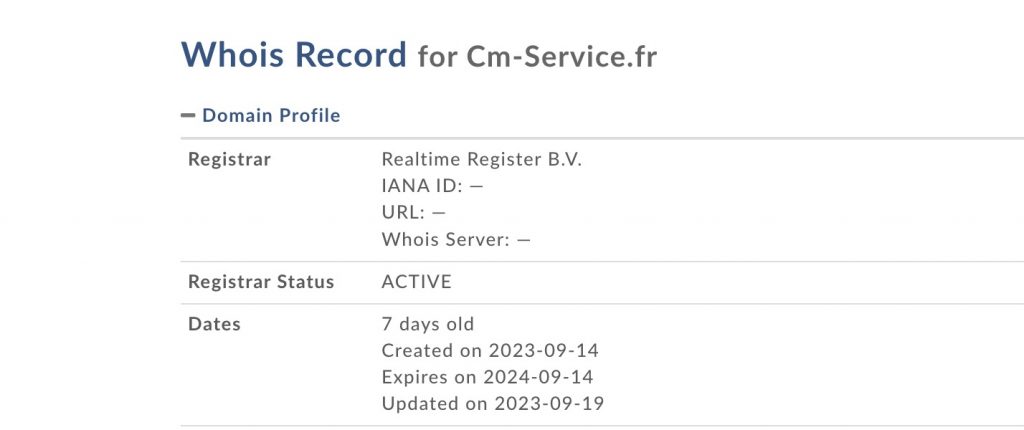This screenshot has width=1024, height=430.
Task: Click the expiry date value 2024-09-14
Action: point(538,378)
